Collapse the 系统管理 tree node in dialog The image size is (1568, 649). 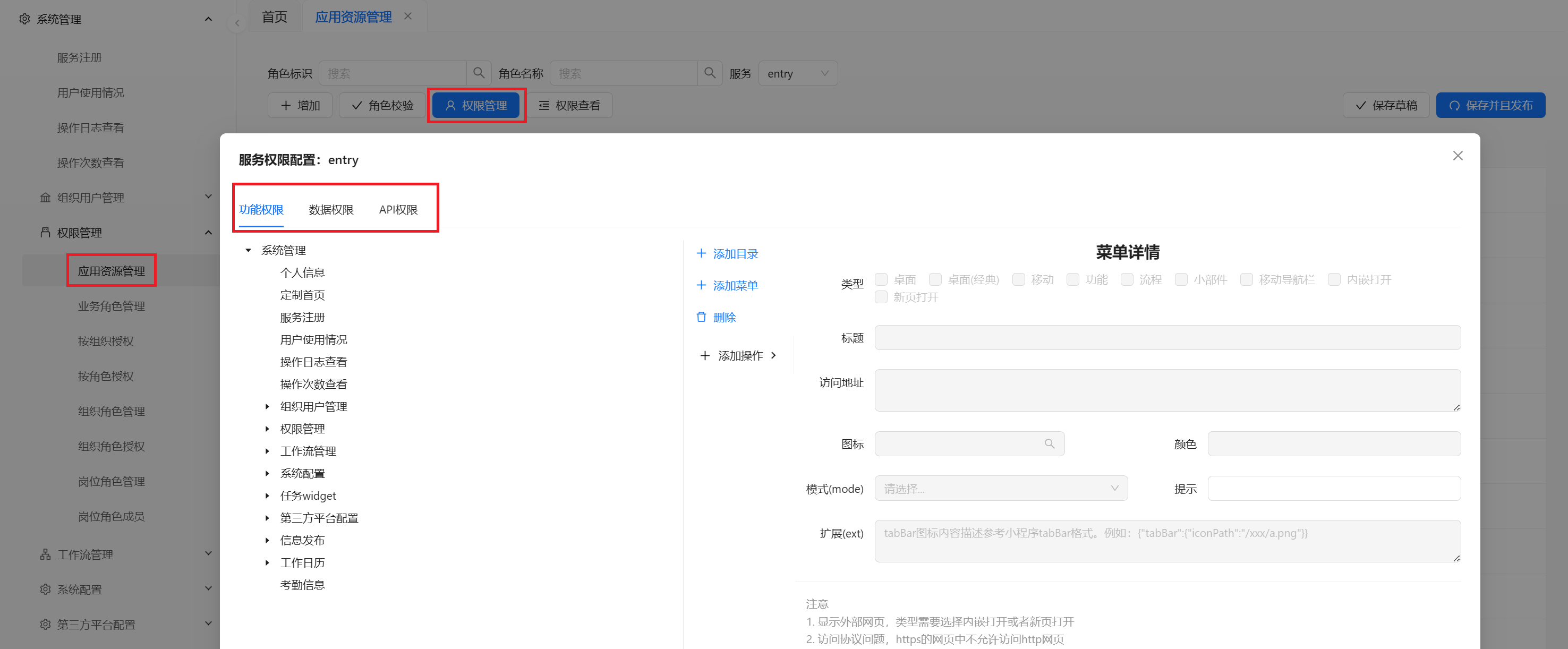tap(249, 250)
